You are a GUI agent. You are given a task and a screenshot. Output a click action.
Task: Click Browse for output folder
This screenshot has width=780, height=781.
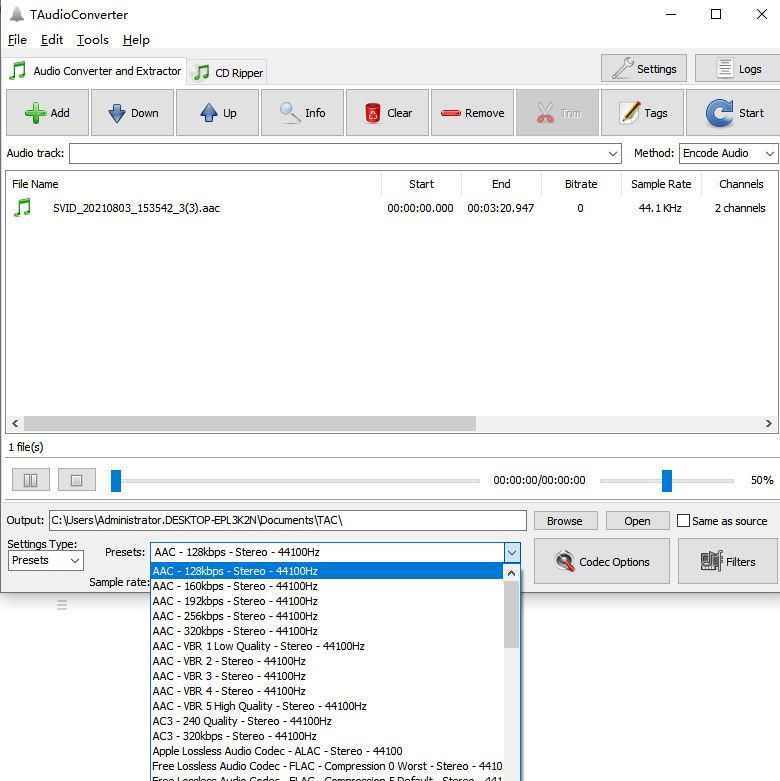point(565,521)
